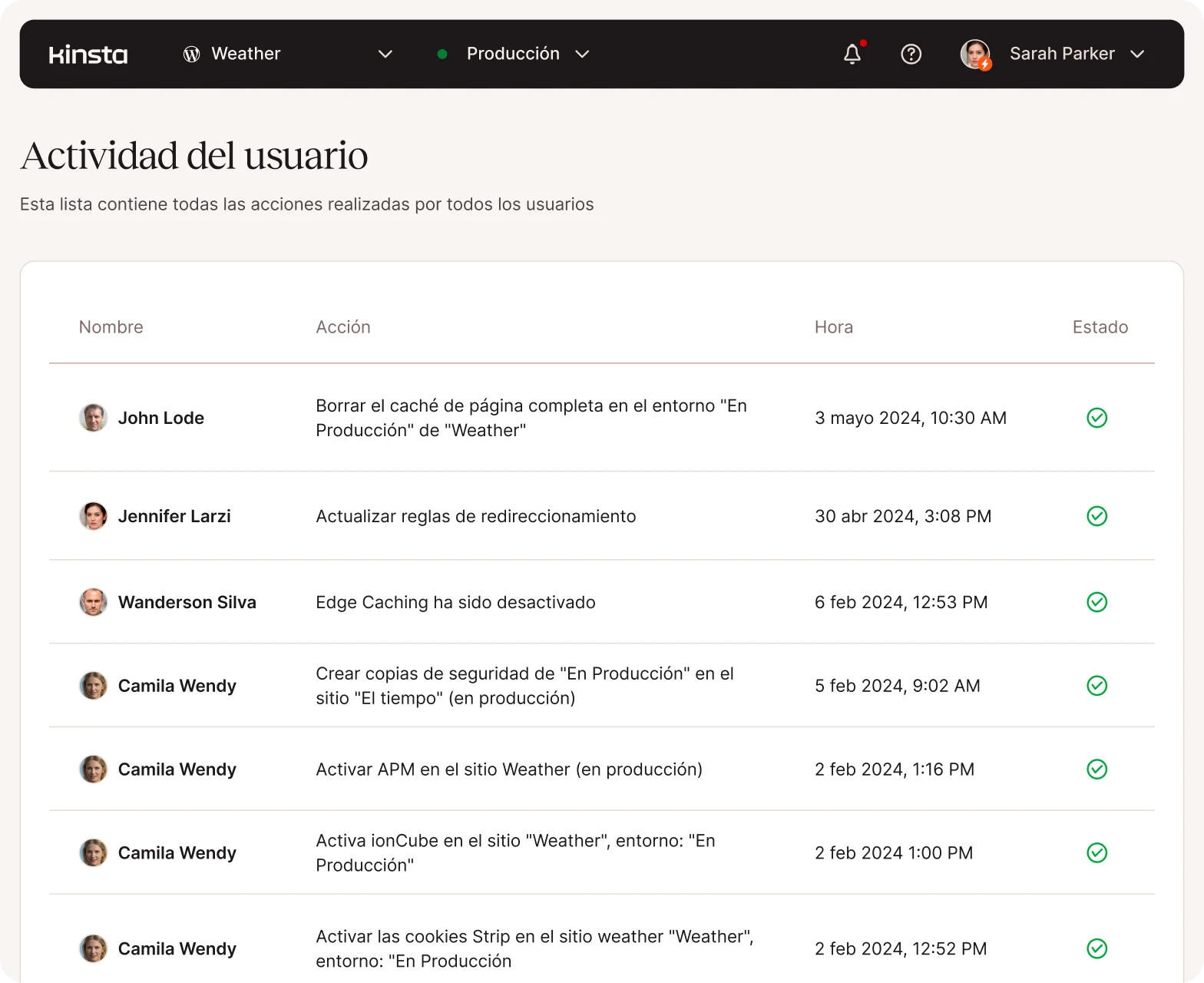This screenshot has height=983, width=1204.
Task: Click Sarah Parker's profile avatar
Action: pyautogui.click(x=975, y=54)
